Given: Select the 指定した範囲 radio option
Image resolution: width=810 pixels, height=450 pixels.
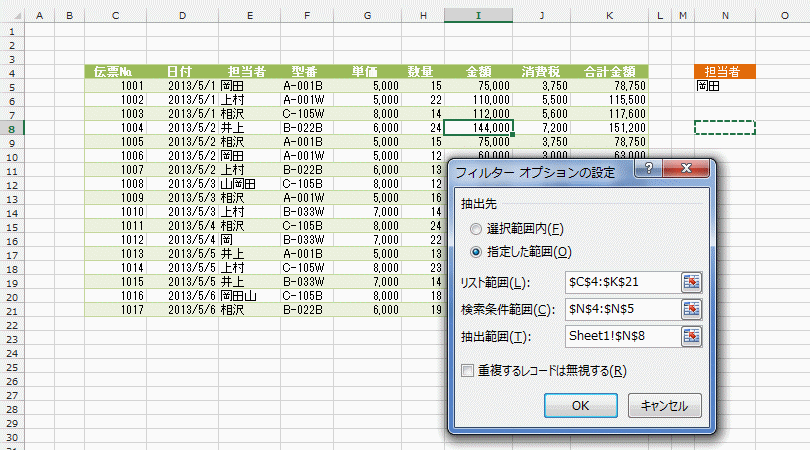Looking at the screenshot, I should pos(475,251).
